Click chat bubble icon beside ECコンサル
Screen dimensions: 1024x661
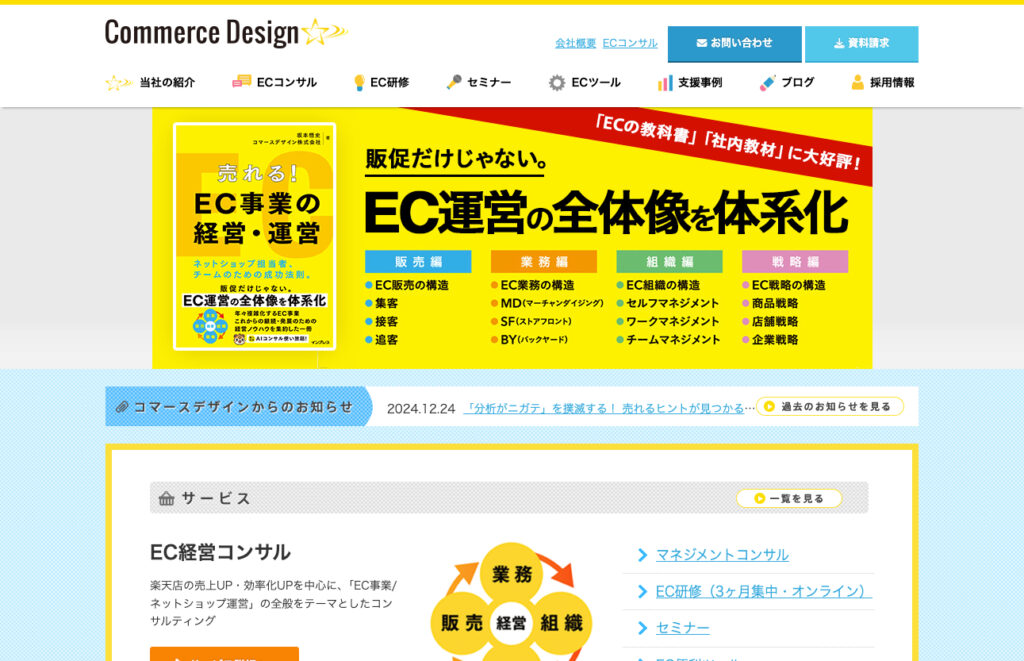pyautogui.click(x=242, y=82)
